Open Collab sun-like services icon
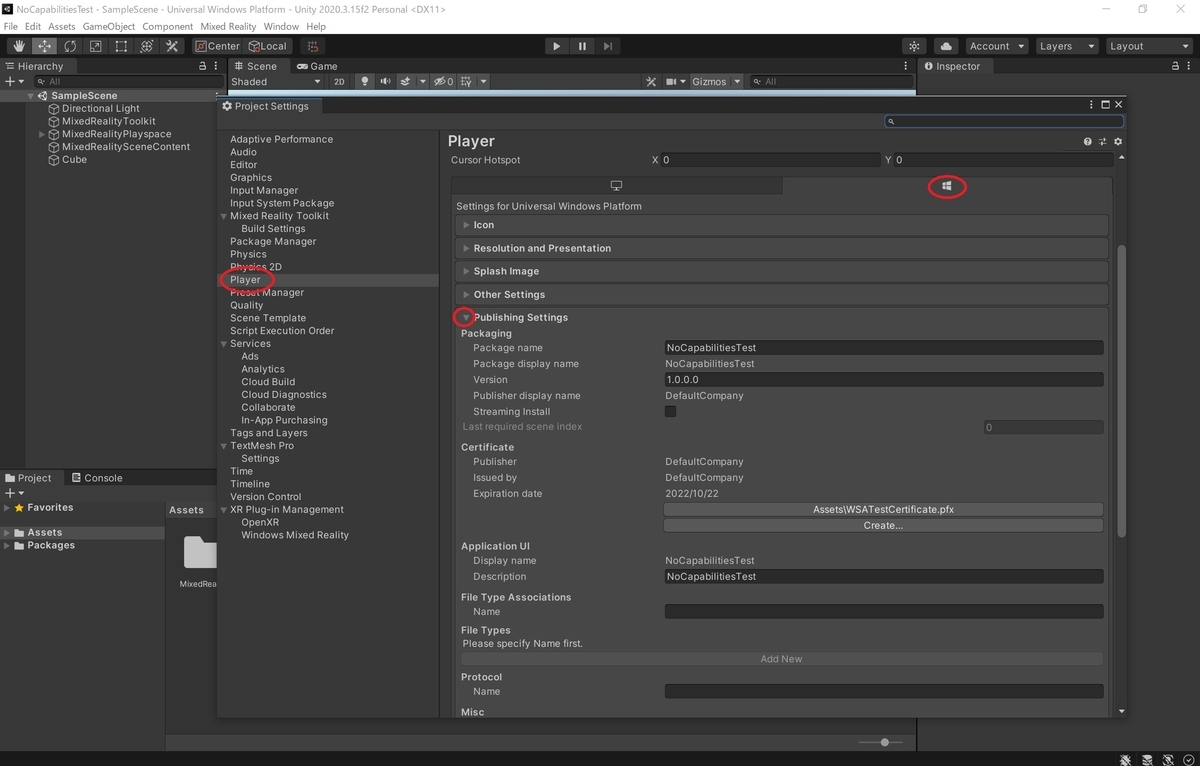This screenshot has width=1200, height=766. [x=914, y=46]
